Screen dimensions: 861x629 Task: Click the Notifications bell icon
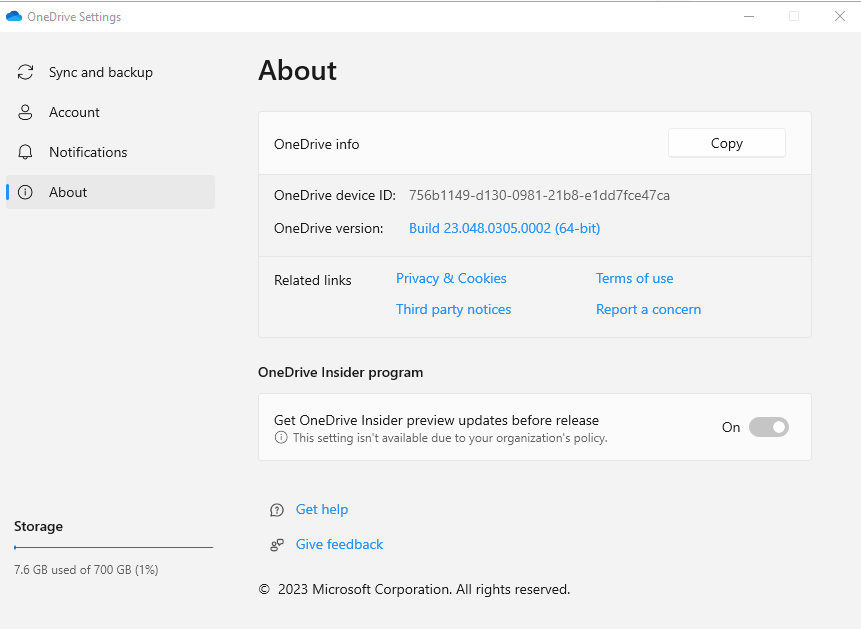coord(25,152)
